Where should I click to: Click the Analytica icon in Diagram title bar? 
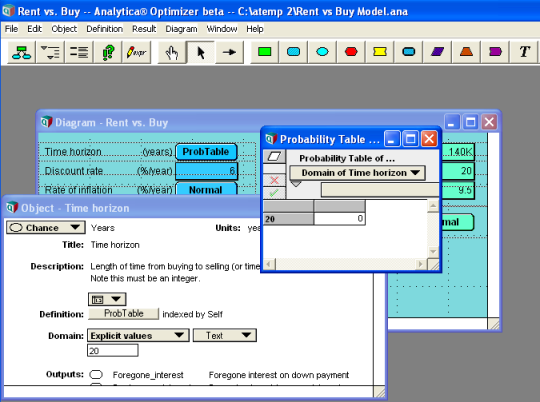(x=46, y=122)
